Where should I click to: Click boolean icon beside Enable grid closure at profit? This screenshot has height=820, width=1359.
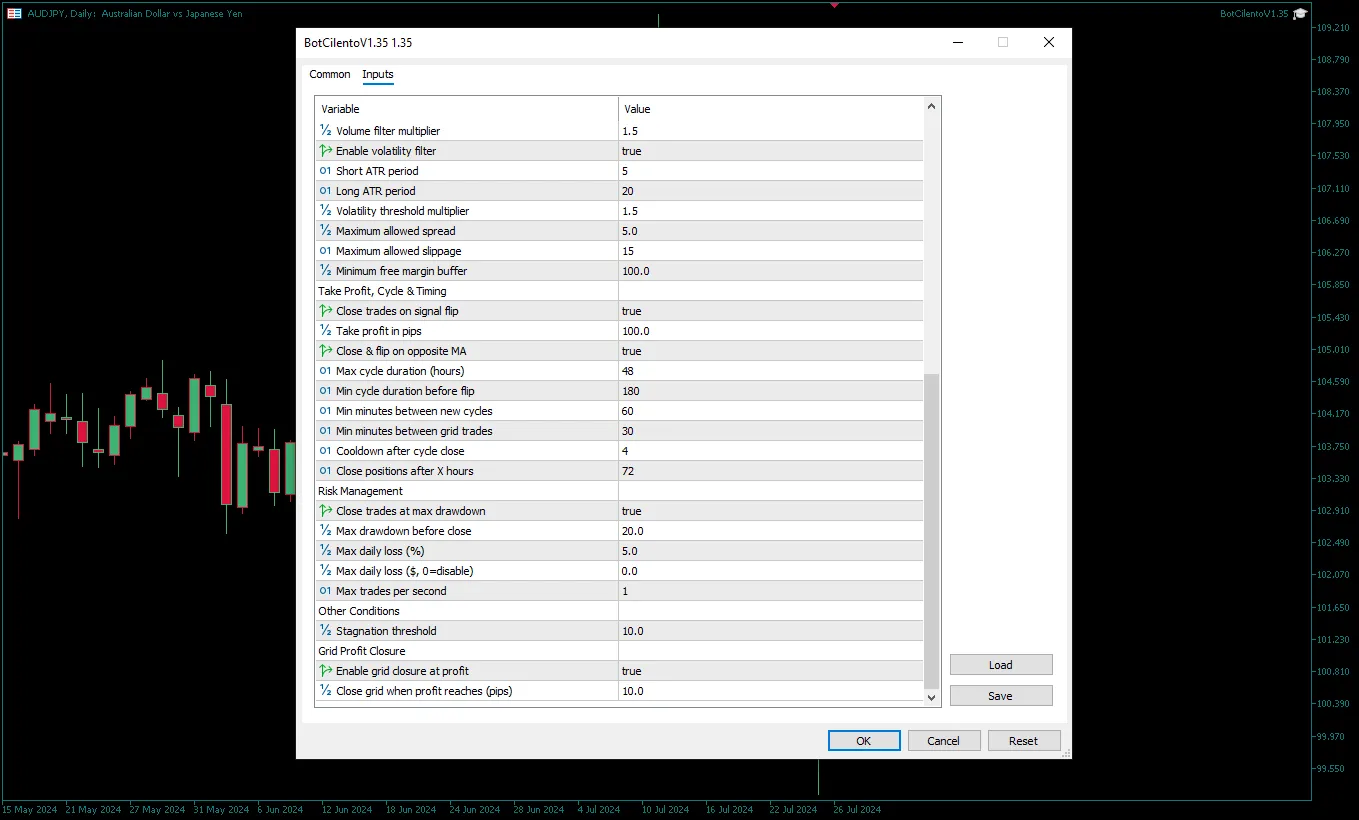[x=325, y=671]
